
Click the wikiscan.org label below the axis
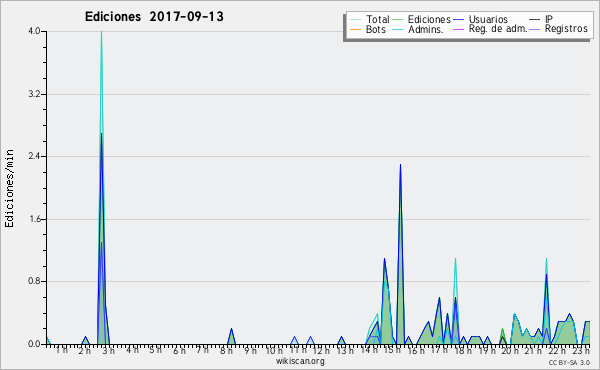click(x=300, y=361)
